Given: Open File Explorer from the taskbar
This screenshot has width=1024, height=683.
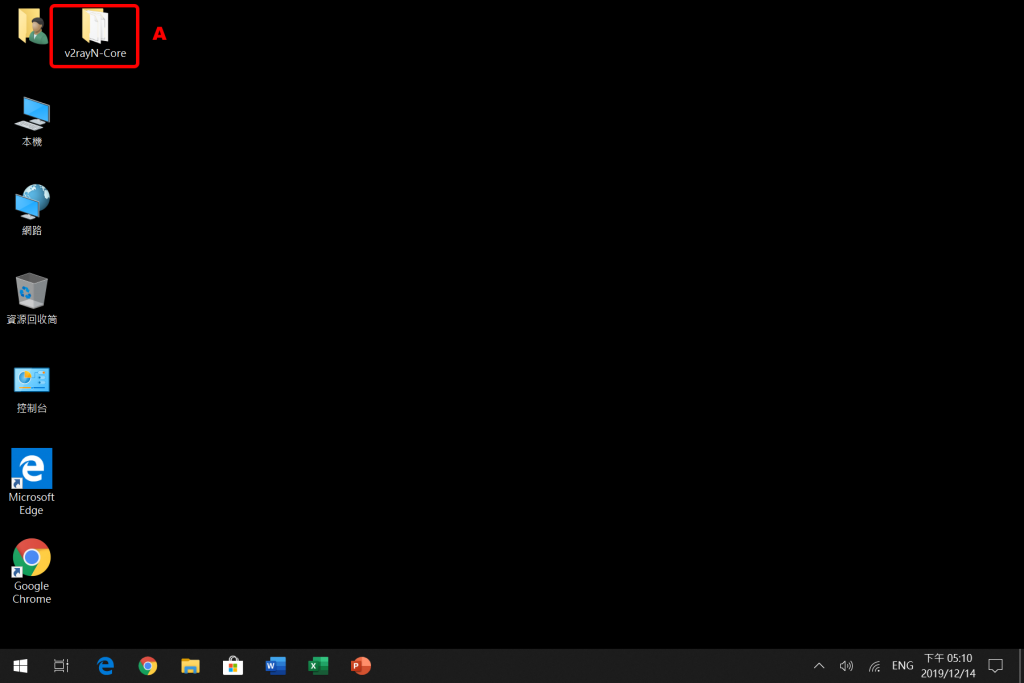Looking at the screenshot, I should [190, 666].
